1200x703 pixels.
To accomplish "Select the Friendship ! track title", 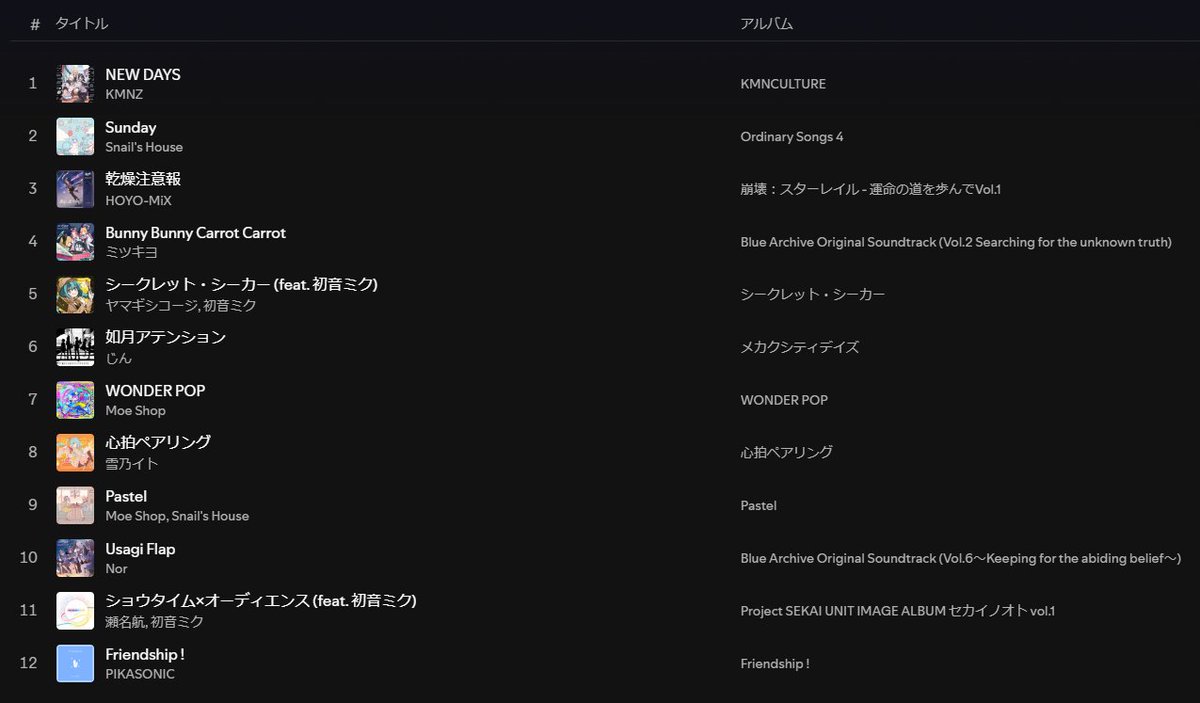I will 145,654.
